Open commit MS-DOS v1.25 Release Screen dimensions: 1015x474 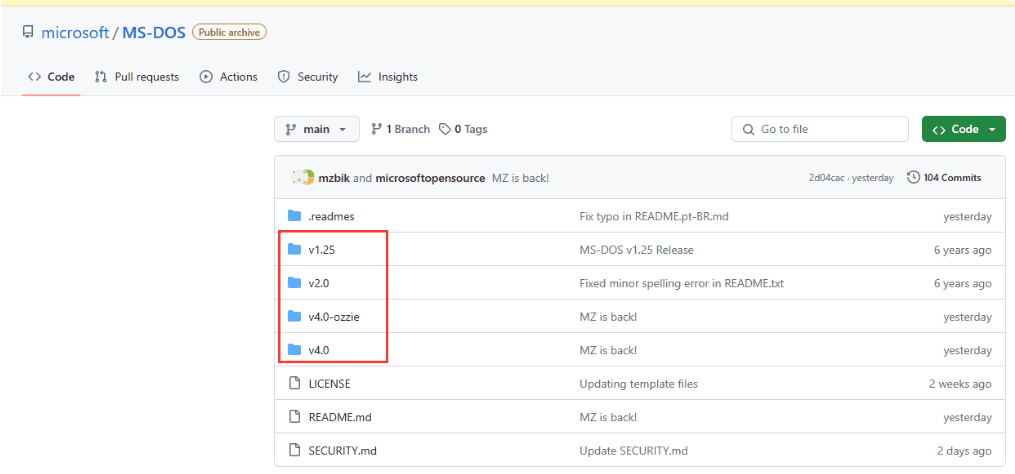click(636, 250)
